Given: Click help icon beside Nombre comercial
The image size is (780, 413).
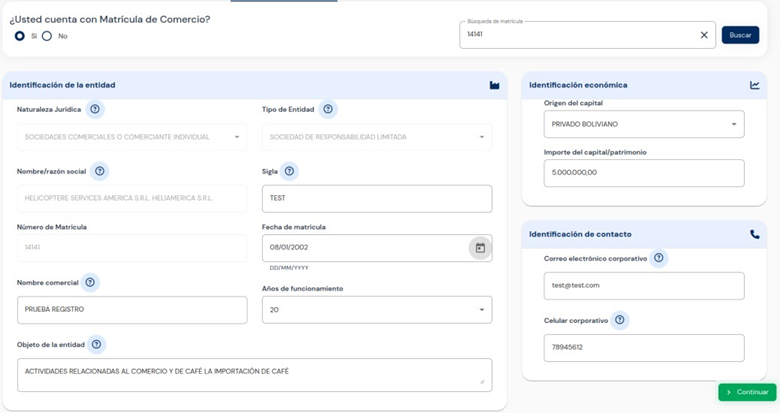Looking at the screenshot, I should [90, 283].
